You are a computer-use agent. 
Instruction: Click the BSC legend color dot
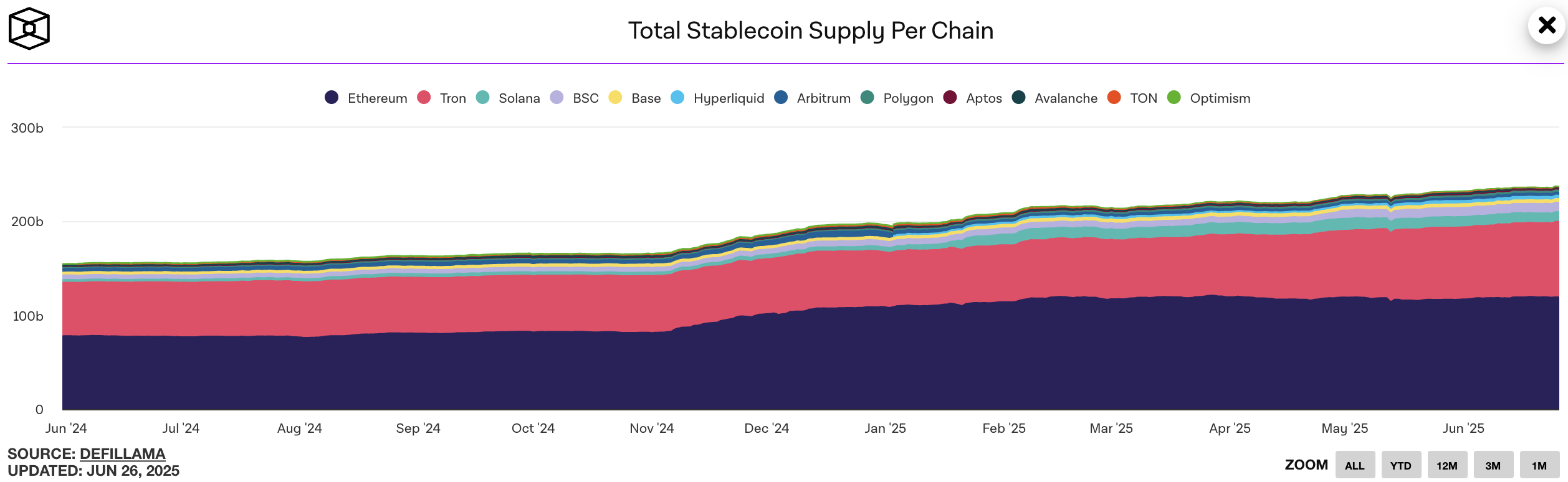click(x=557, y=98)
